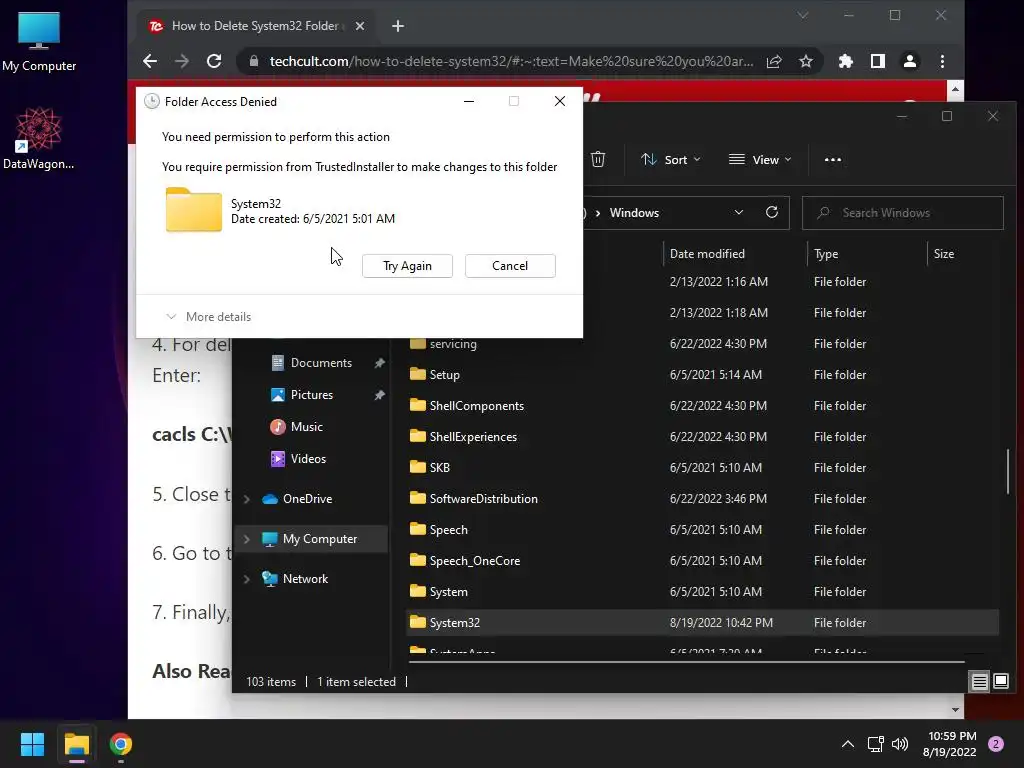Go back in Chrome
1024x768 pixels.
150,61
